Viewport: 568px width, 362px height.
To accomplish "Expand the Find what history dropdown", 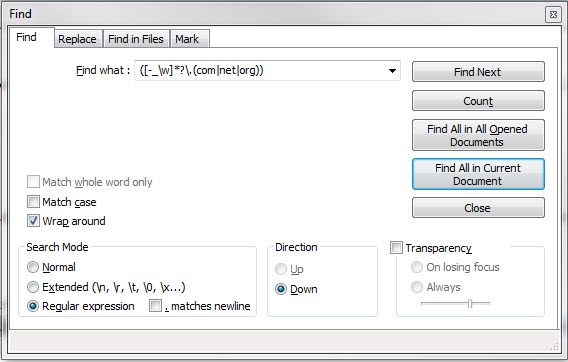I will point(392,71).
